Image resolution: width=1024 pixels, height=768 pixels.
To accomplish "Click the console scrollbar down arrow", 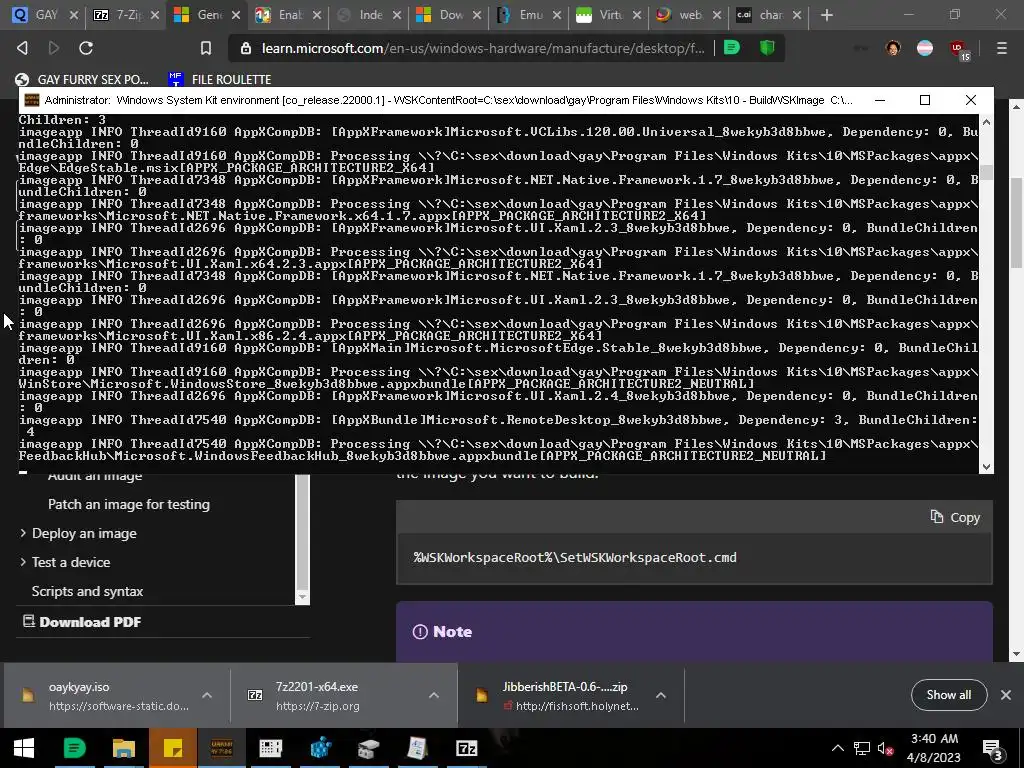I will 986,467.
